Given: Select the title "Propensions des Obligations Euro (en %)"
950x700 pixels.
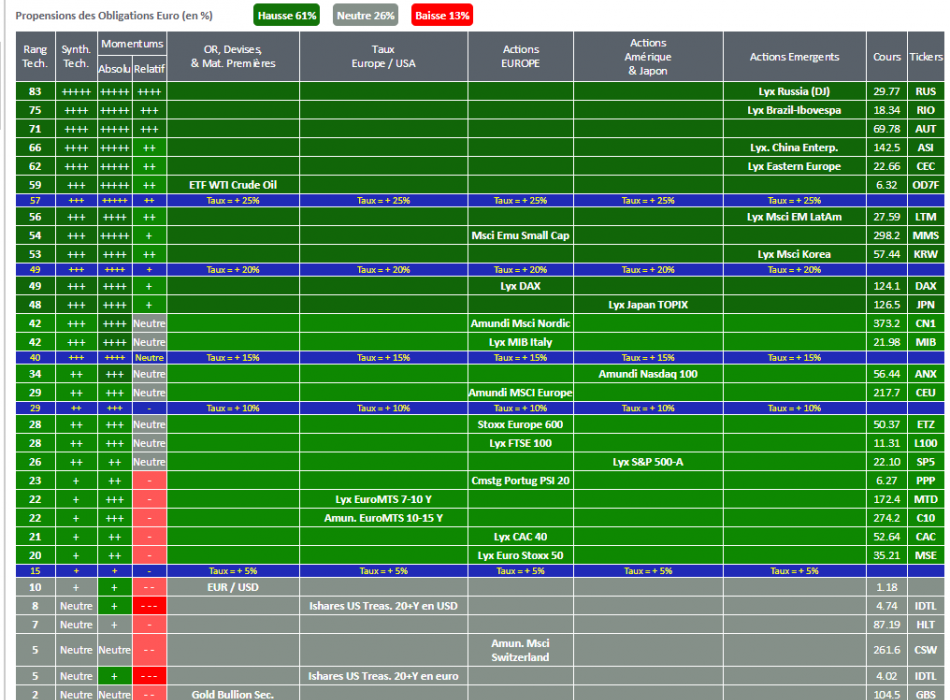Looking at the screenshot, I should [x=114, y=16].
